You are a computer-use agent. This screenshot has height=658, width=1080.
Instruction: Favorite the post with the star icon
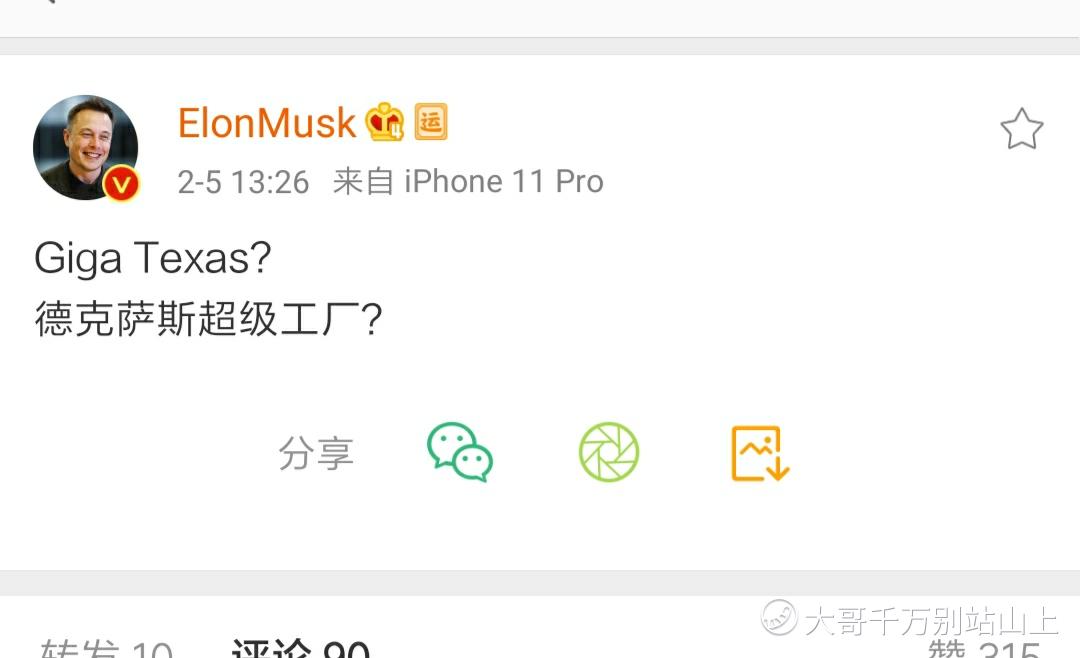coord(1021,129)
